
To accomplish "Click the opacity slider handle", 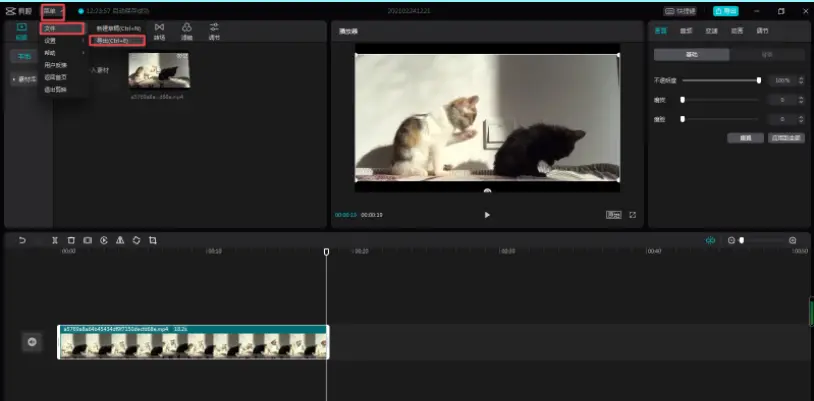I will [759, 79].
